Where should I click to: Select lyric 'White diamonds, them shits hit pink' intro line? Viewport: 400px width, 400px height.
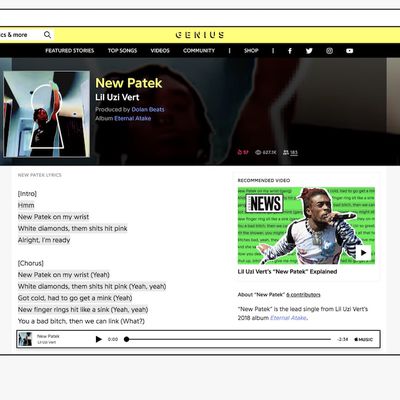pyautogui.click(x=73, y=229)
